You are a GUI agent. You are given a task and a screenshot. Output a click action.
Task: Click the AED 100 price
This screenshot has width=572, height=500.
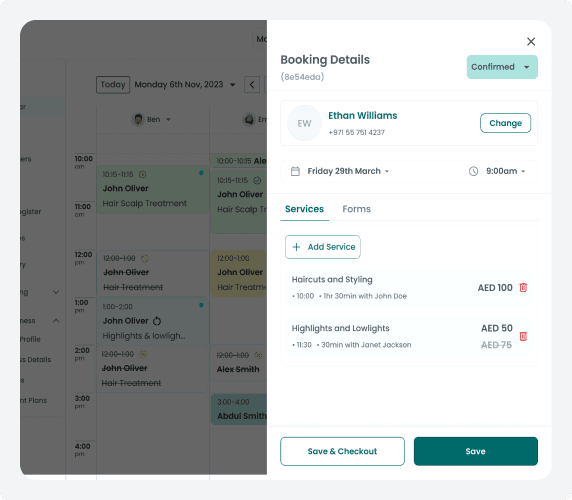495,288
